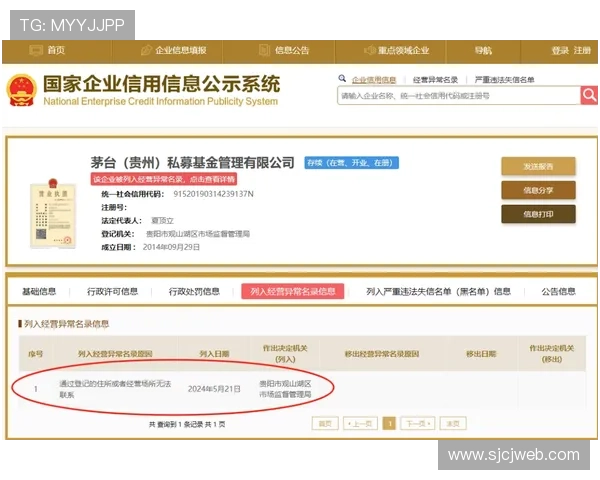
Task: Open 企业信息填报 in the top bar
Action: click(x=181, y=50)
